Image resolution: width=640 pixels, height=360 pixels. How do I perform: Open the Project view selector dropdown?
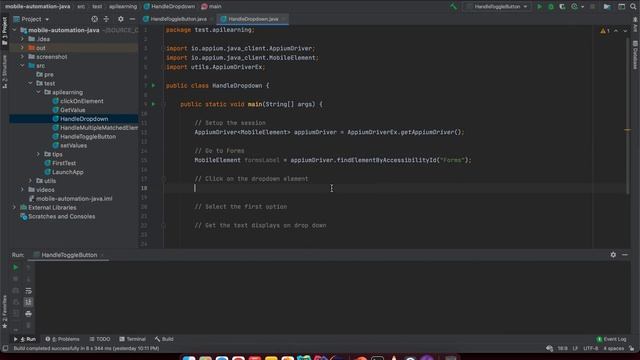click(x=31, y=19)
